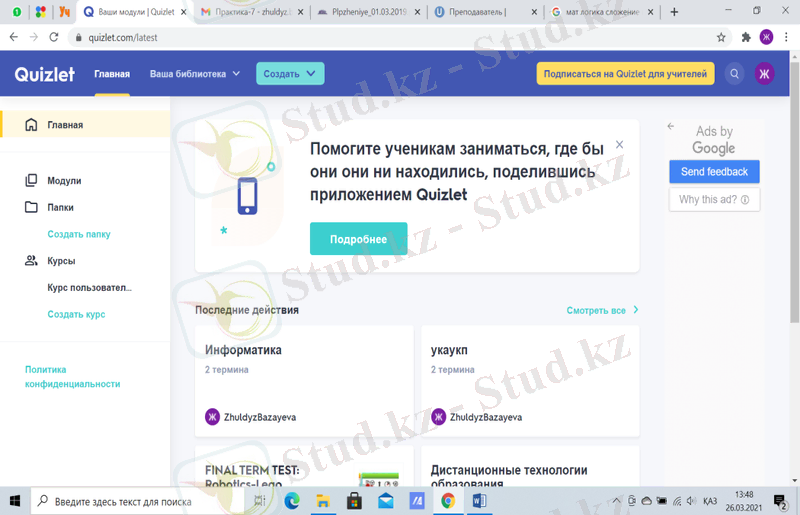The height and width of the screenshot is (515, 800).
Task: Click the Quizlet logo in the header
Action: tap(44, 75)
